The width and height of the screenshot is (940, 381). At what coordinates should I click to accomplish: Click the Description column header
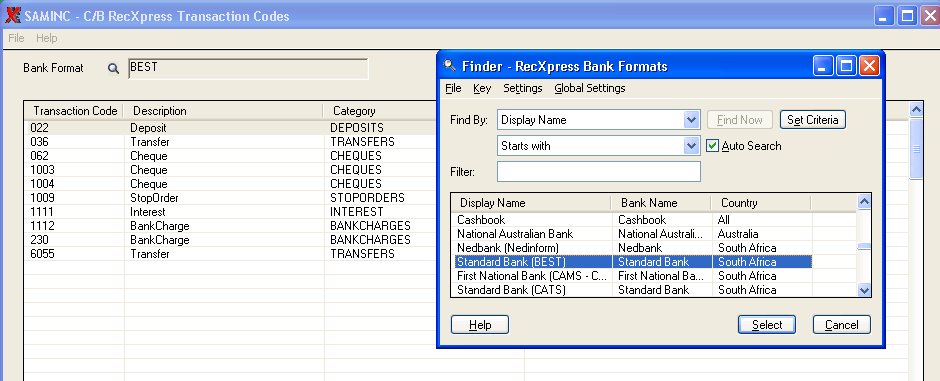[x=223, y=111]
